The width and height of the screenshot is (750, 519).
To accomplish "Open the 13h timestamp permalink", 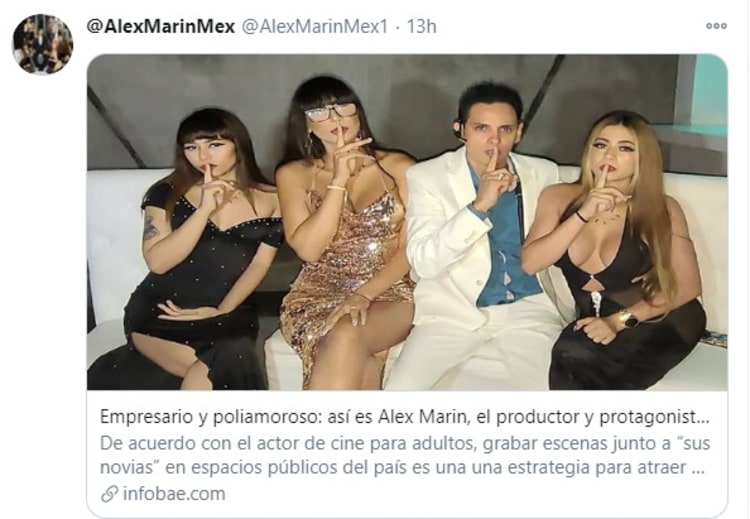I will (x=421, y=26).
